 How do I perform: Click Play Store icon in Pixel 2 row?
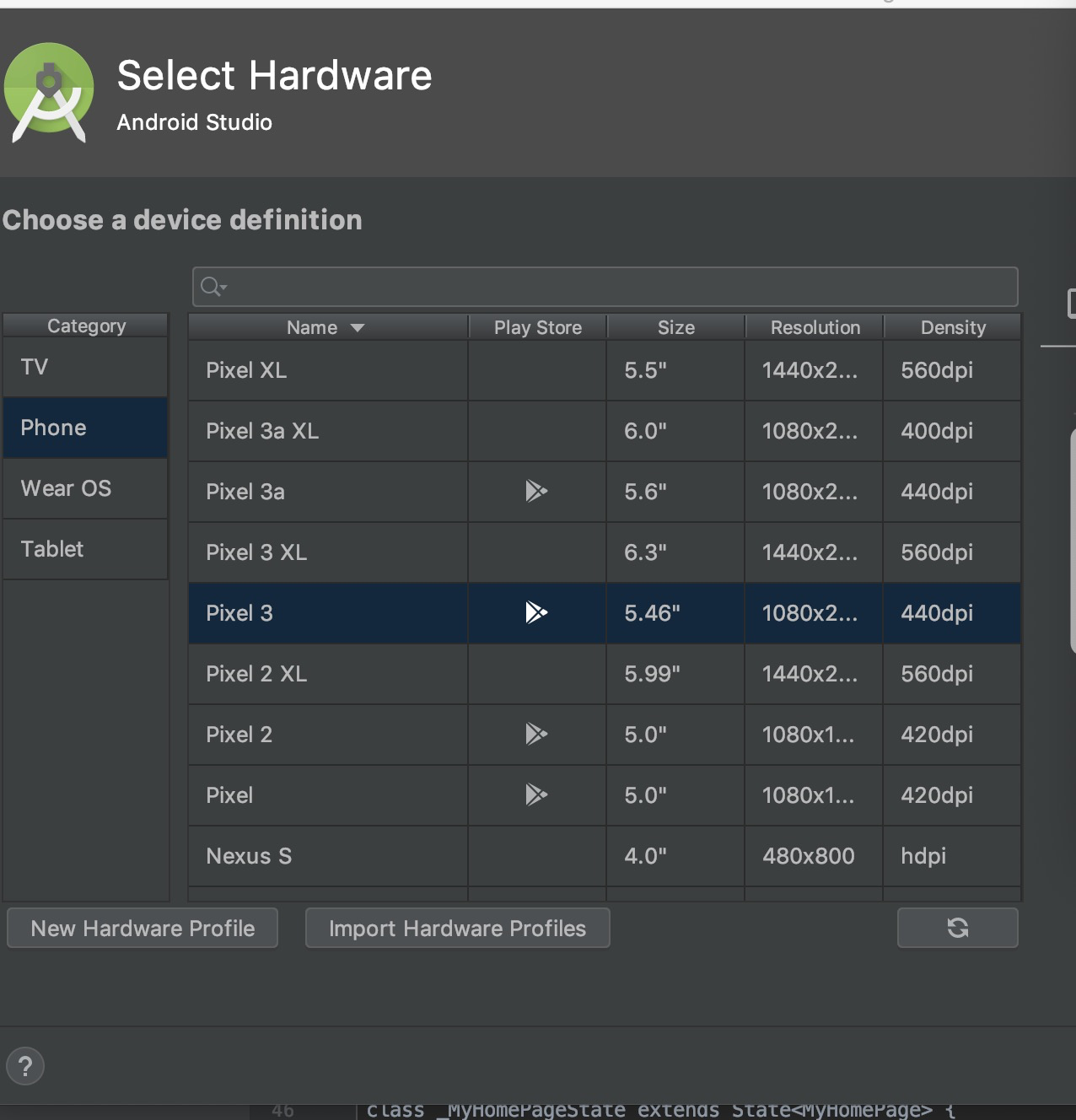[x=536, y=734]
